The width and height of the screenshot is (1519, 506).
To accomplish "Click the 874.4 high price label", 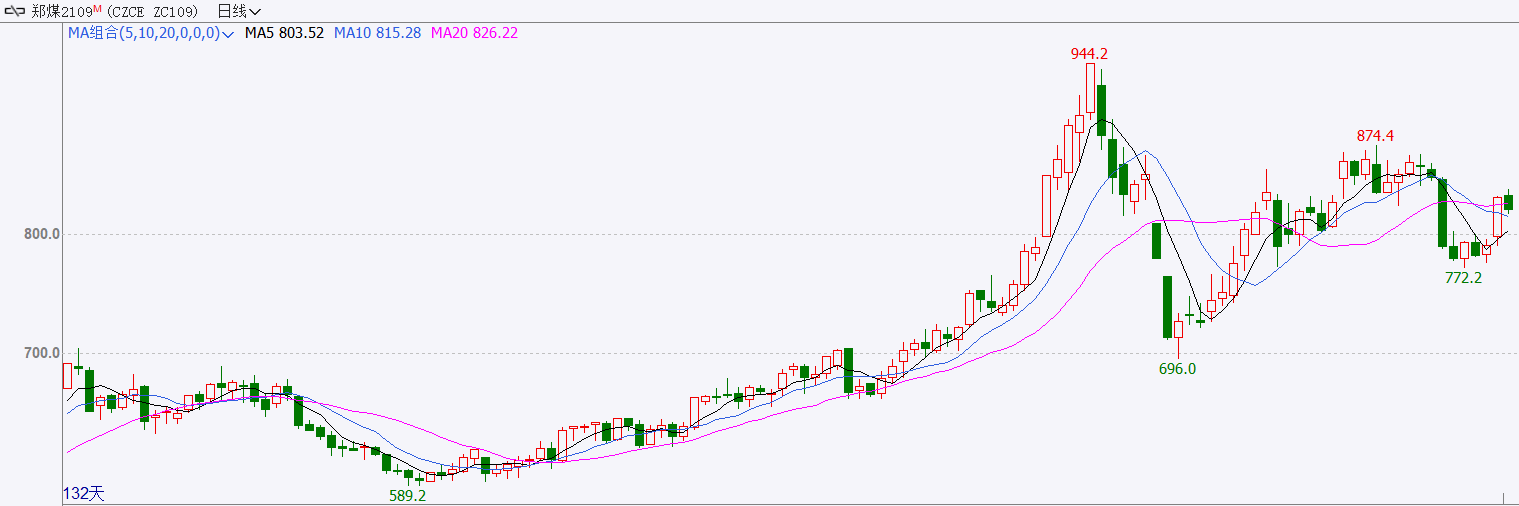I will coord(1375,136).
